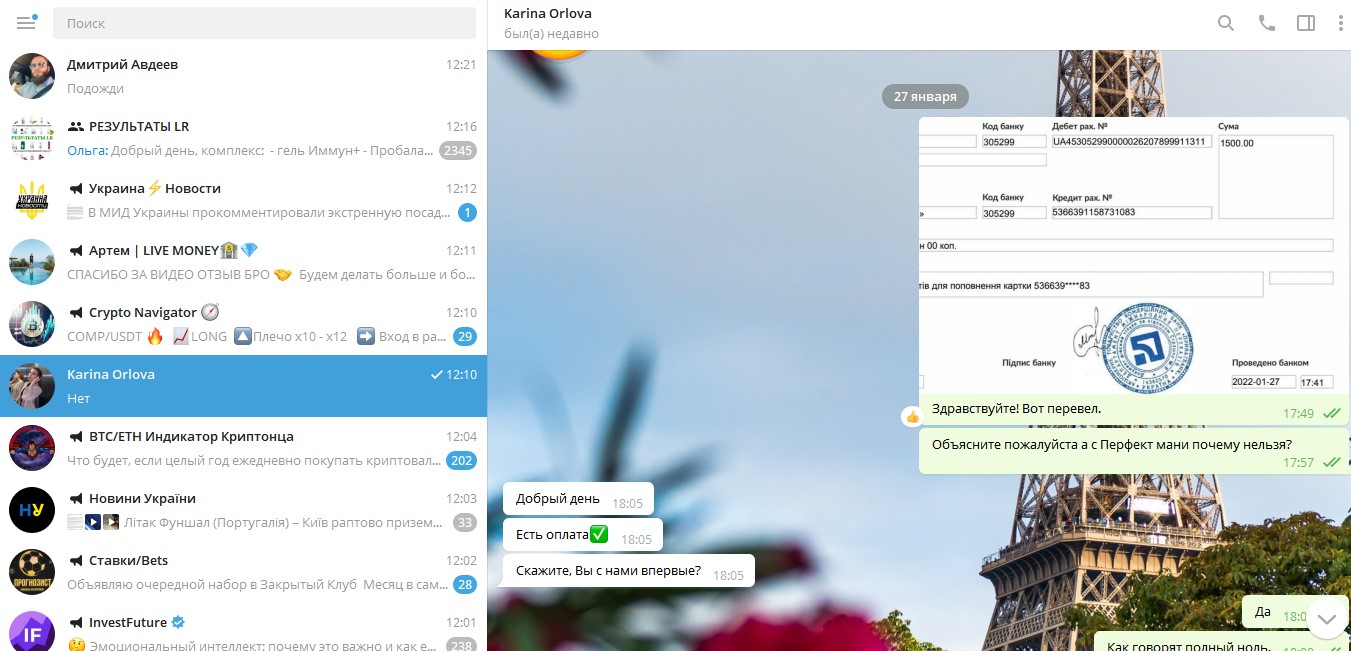Screen dimensions: 1351x651
Task: Click unread badge 202 on BTC/ETH Индикатор
Action: point(462,460)
